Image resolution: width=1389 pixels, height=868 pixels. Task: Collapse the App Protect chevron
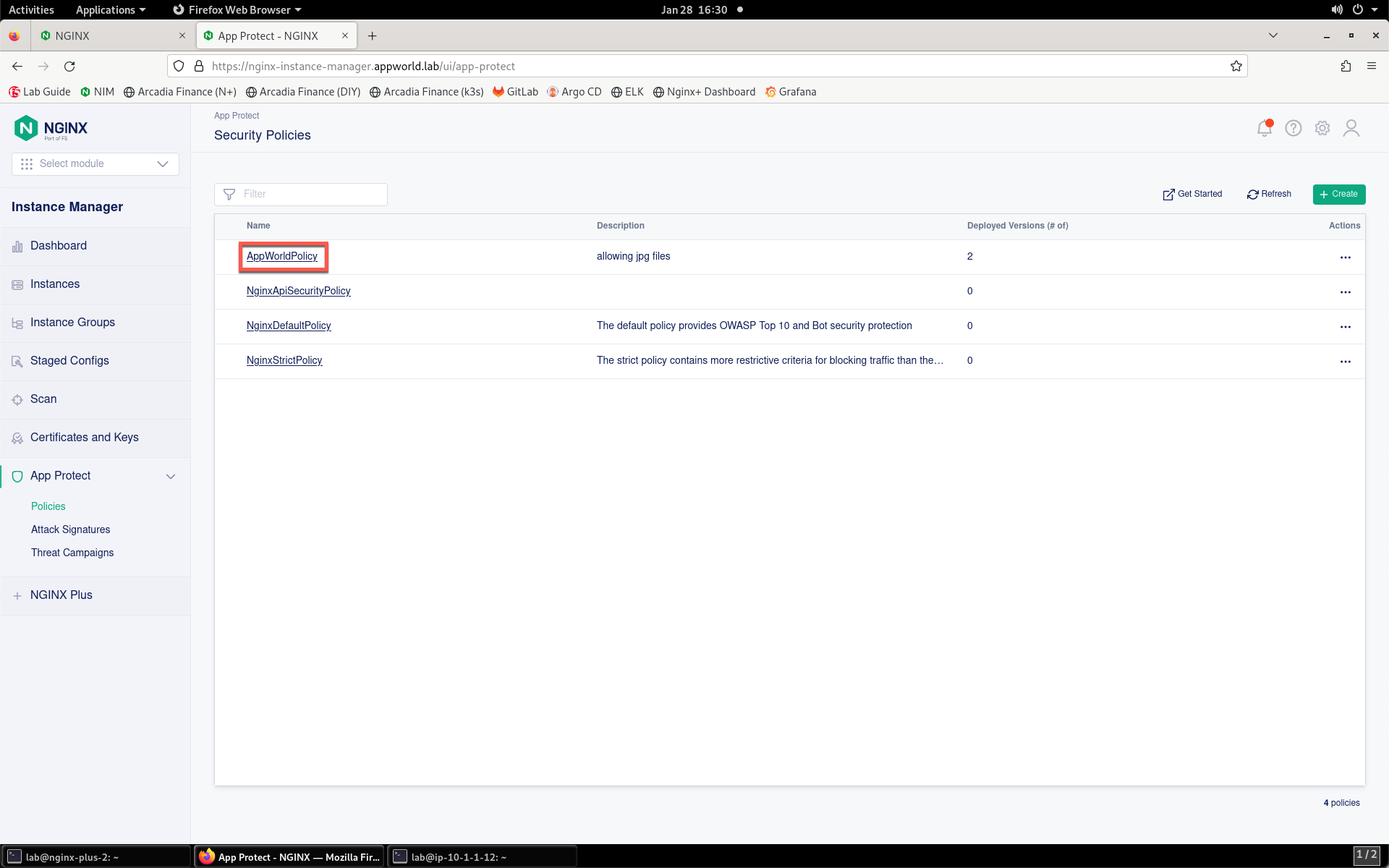(171, 476)
